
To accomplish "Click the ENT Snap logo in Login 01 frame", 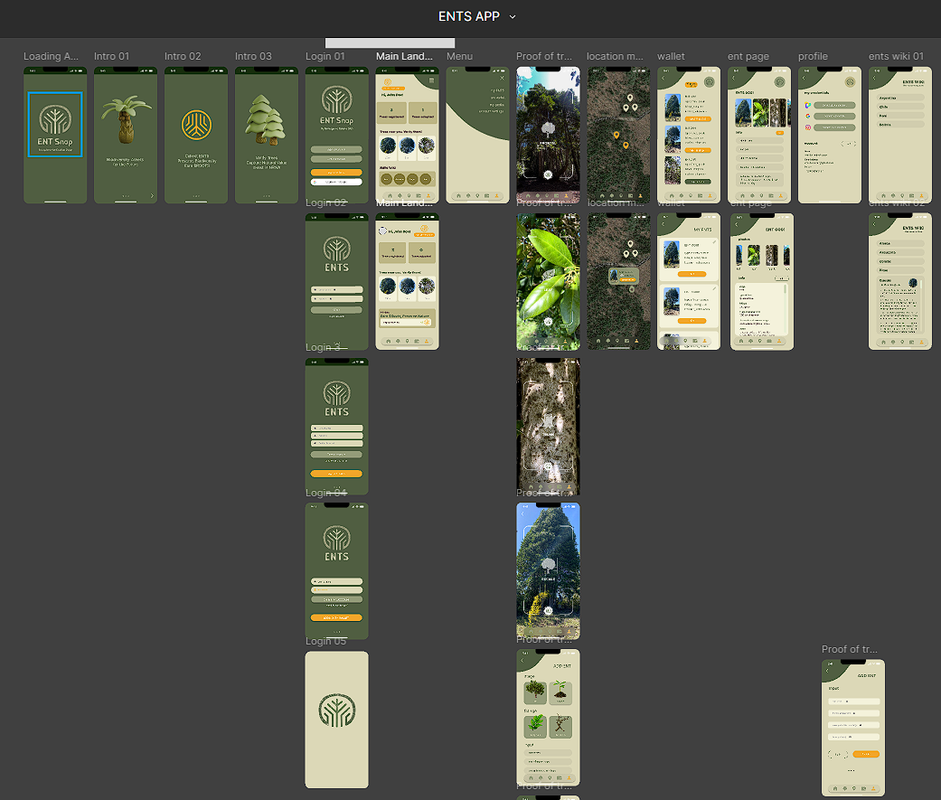I will 337,106.
